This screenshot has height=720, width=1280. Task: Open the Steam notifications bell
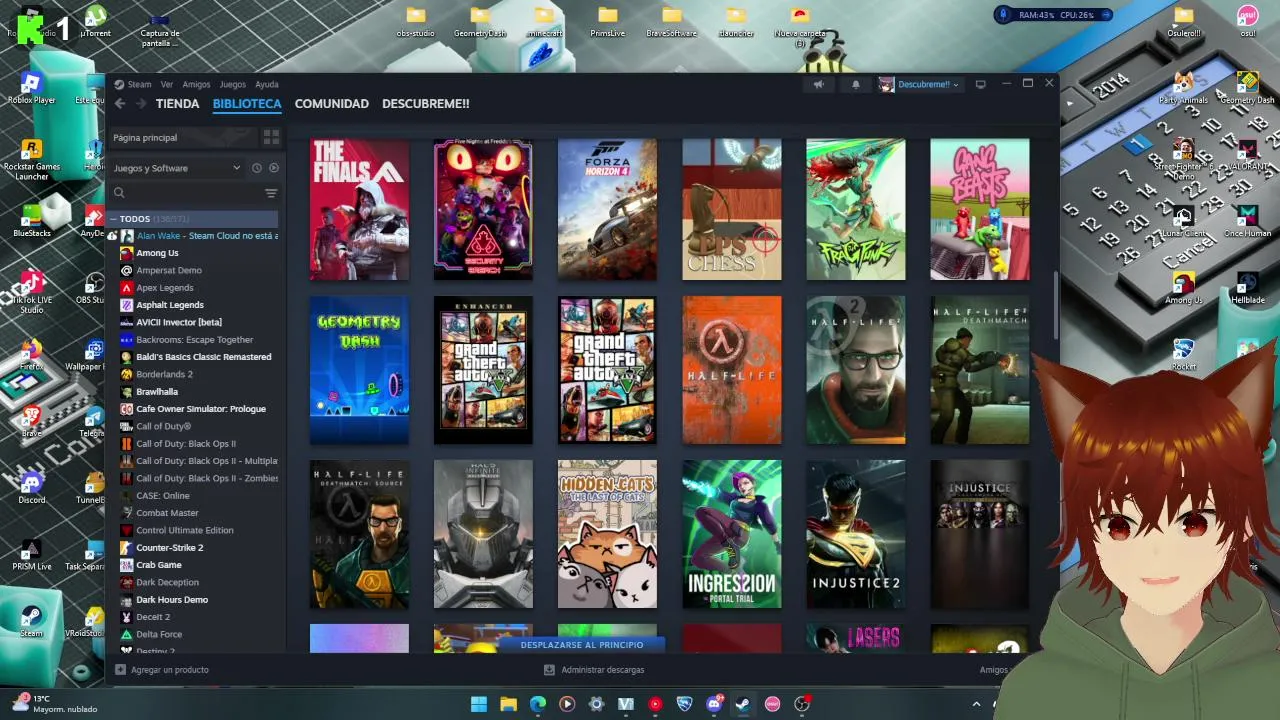click(x=855, y=84)
